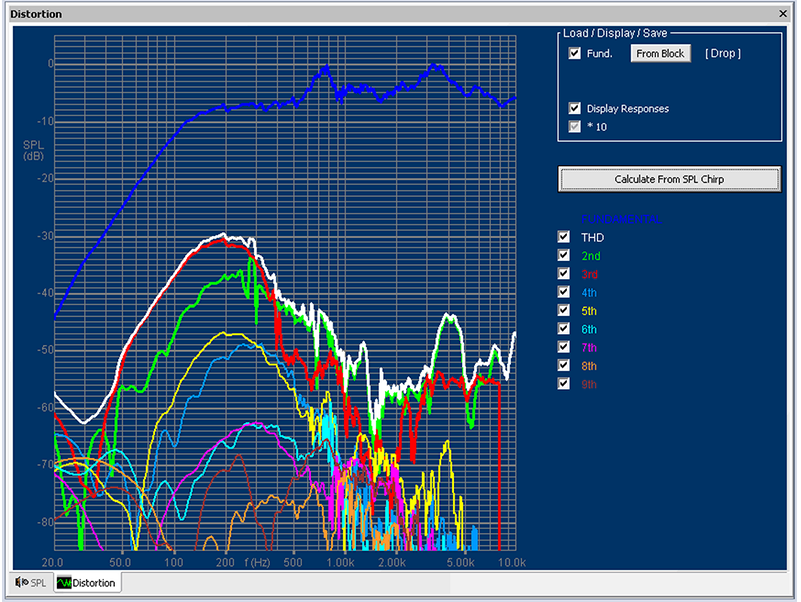Uncheck the 3rd harmonic checkbox
The image size is (801, 602).
[564, 274]
